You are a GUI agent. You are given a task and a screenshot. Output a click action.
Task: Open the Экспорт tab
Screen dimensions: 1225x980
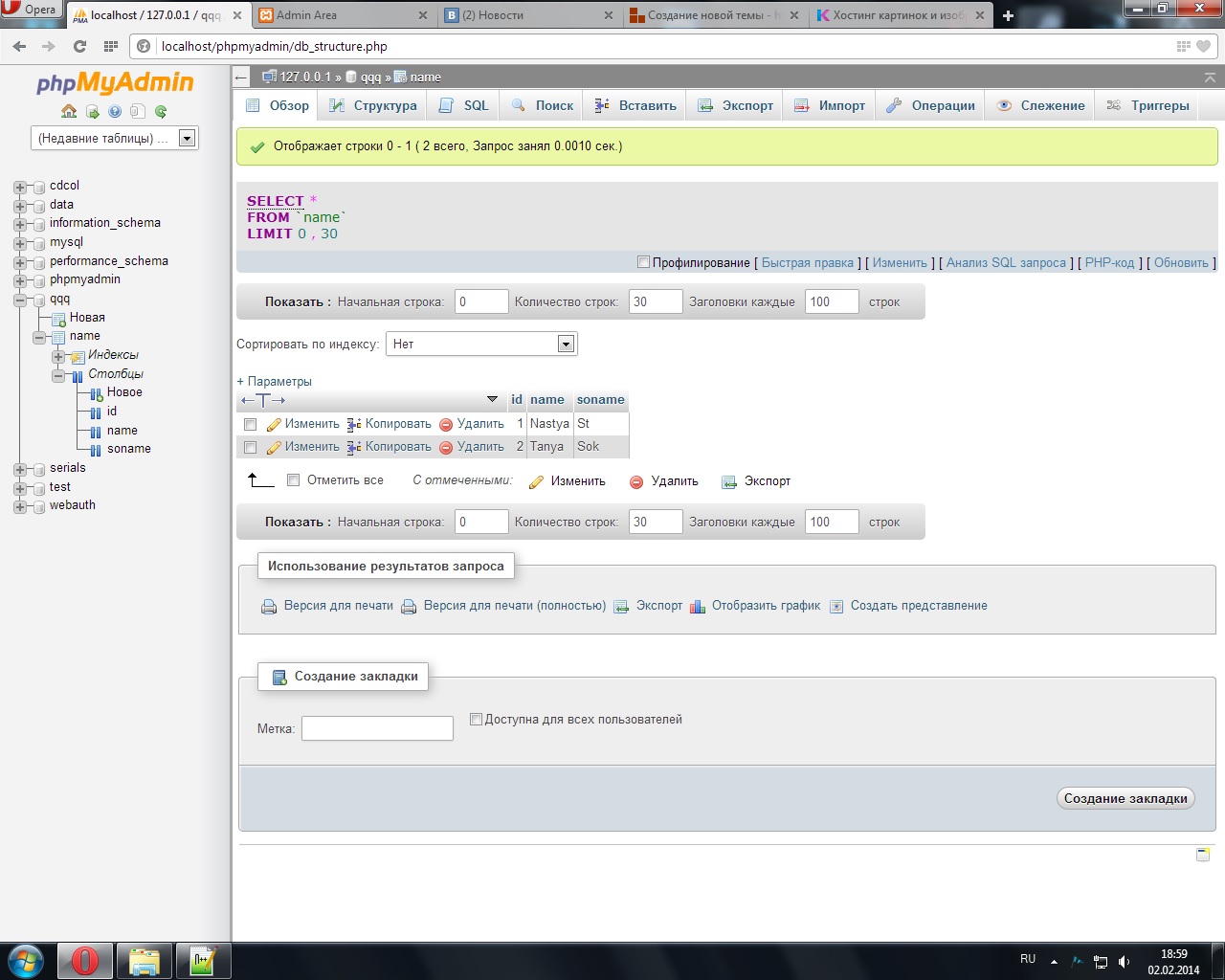pyautogui.click(x=736, y=105)
